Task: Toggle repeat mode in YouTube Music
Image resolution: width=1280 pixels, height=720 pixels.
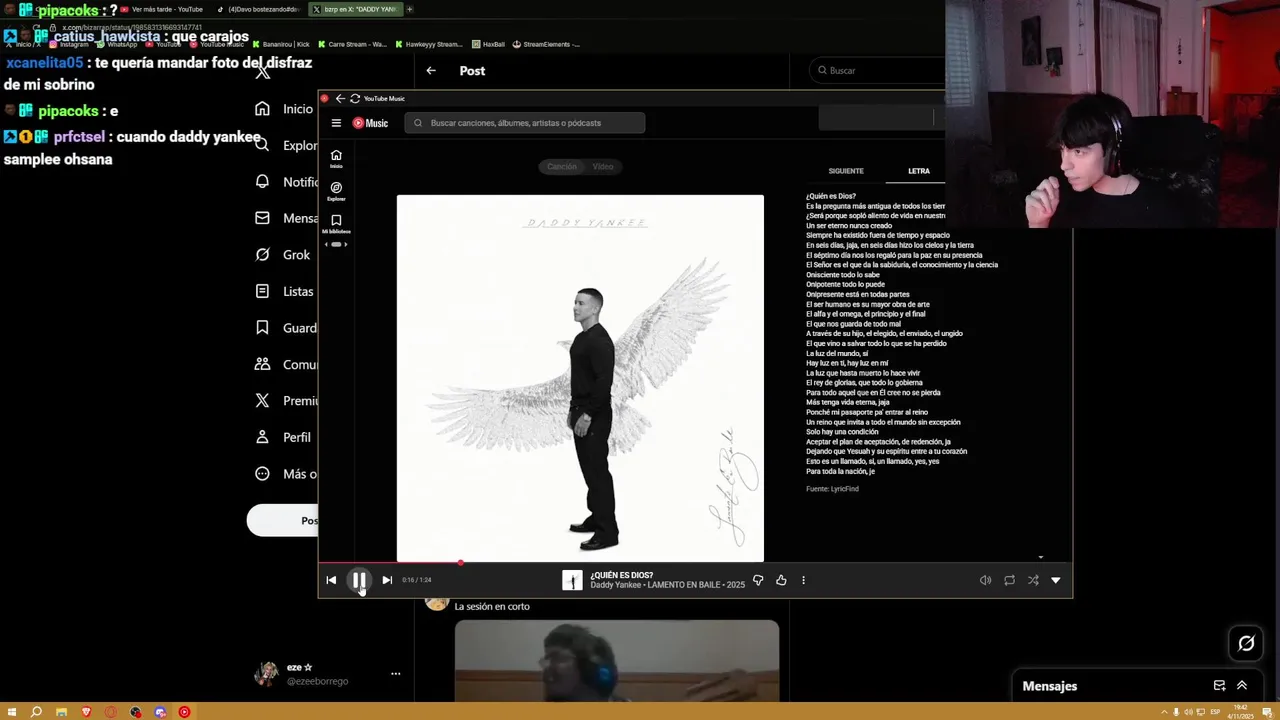Action: point(1009,580)
